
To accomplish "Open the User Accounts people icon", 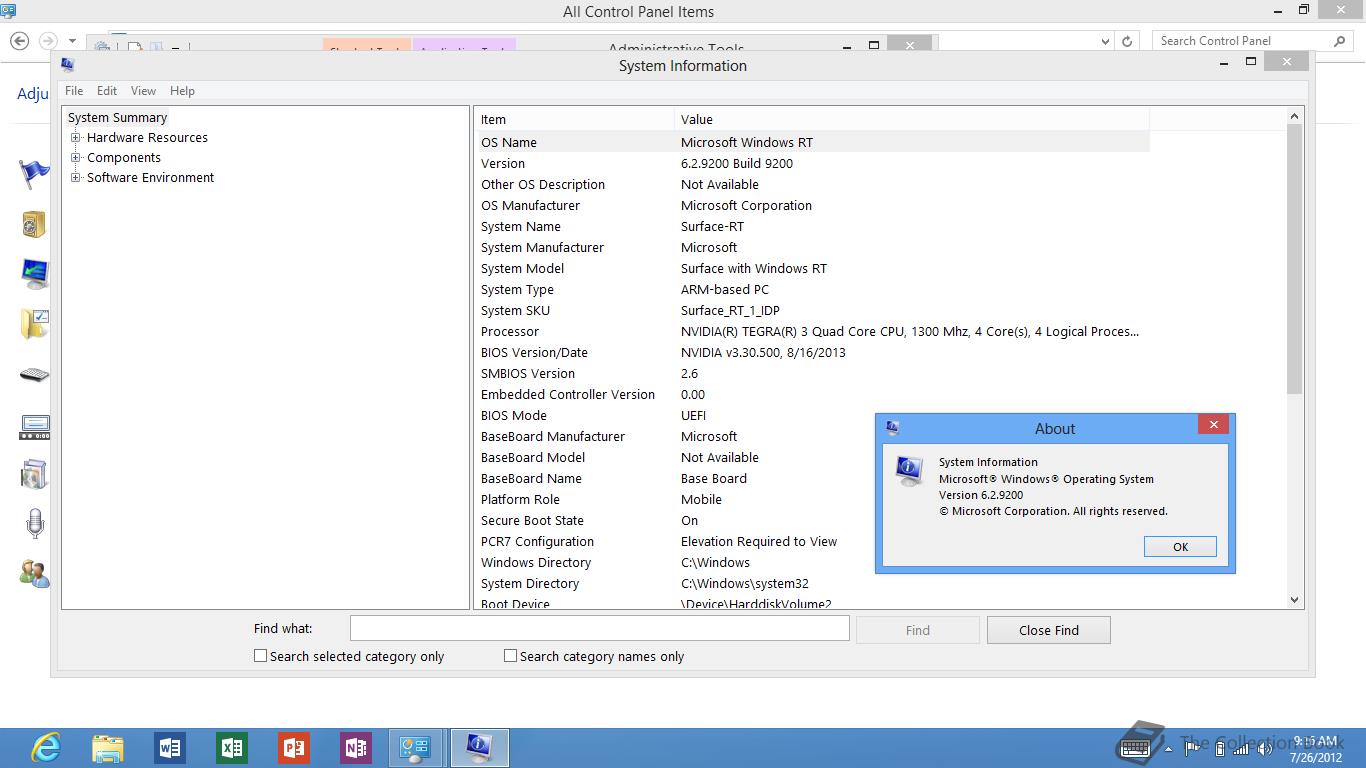I will pyautogui.click(x=34, y=573).
